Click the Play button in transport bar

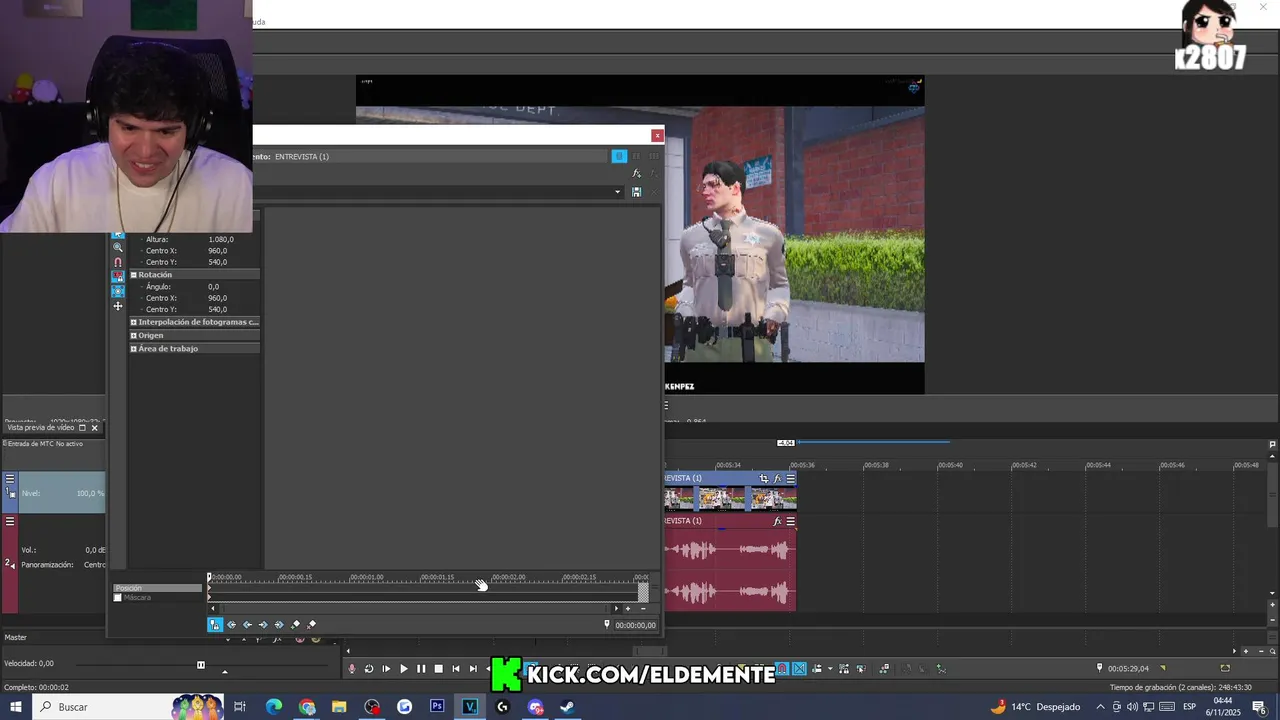coord(403,669)
